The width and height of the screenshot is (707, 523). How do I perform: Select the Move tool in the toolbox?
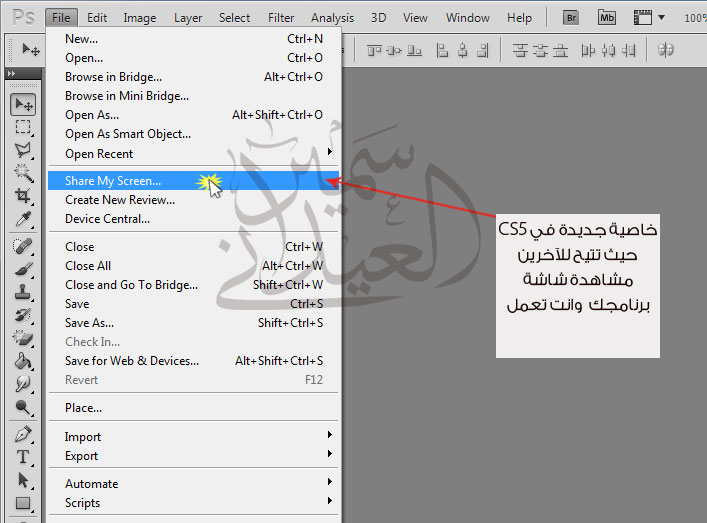tap(23, 104)
